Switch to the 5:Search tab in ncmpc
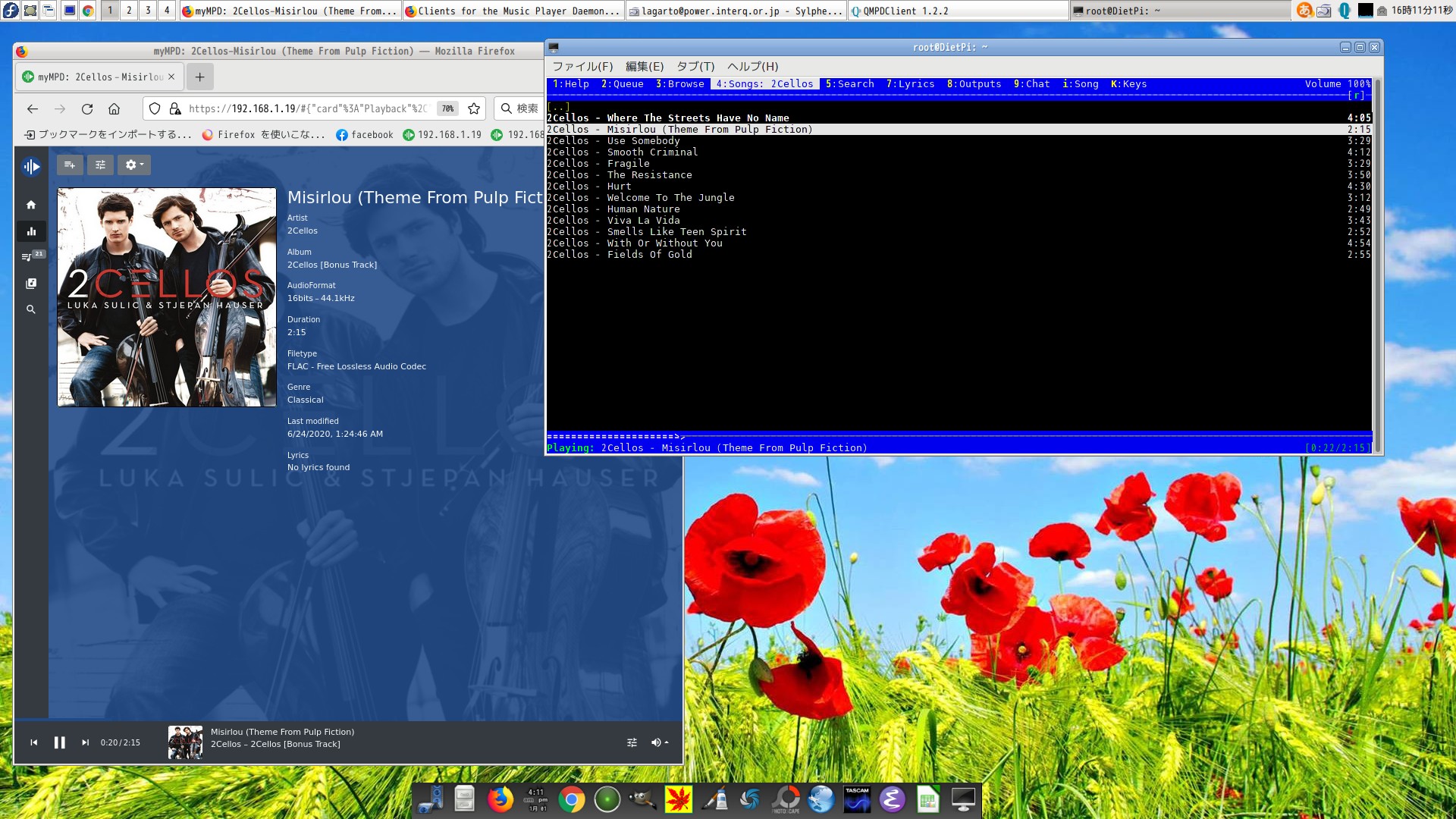The image size is (1456, 819). [851, 84]
